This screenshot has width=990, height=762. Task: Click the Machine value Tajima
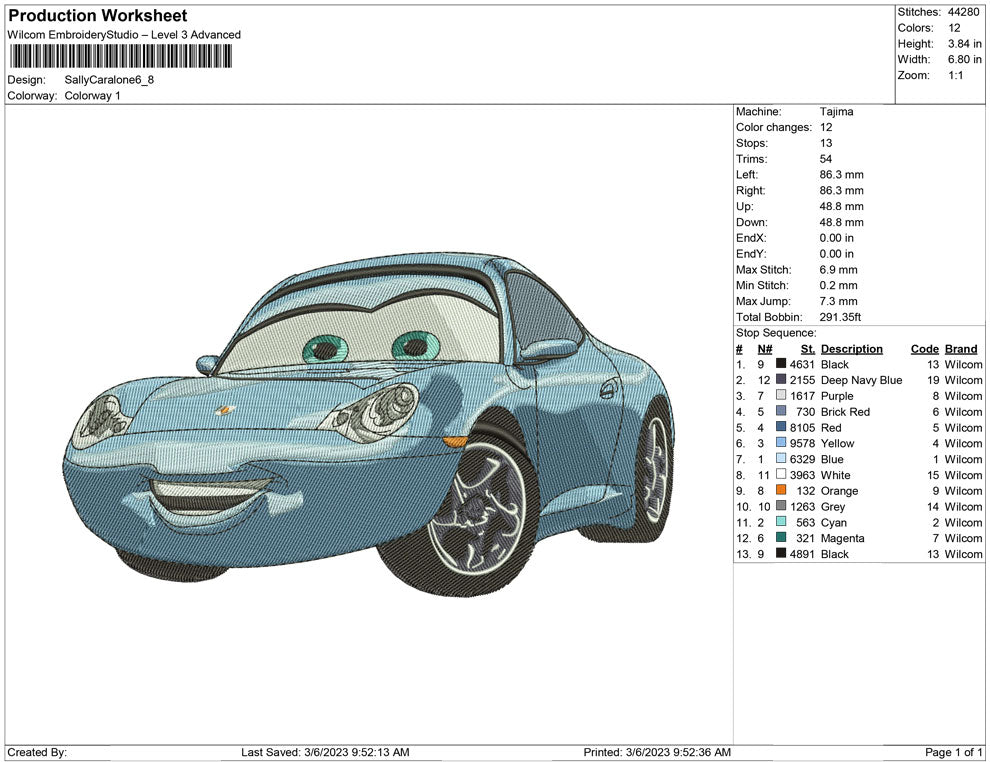[836, 112]
